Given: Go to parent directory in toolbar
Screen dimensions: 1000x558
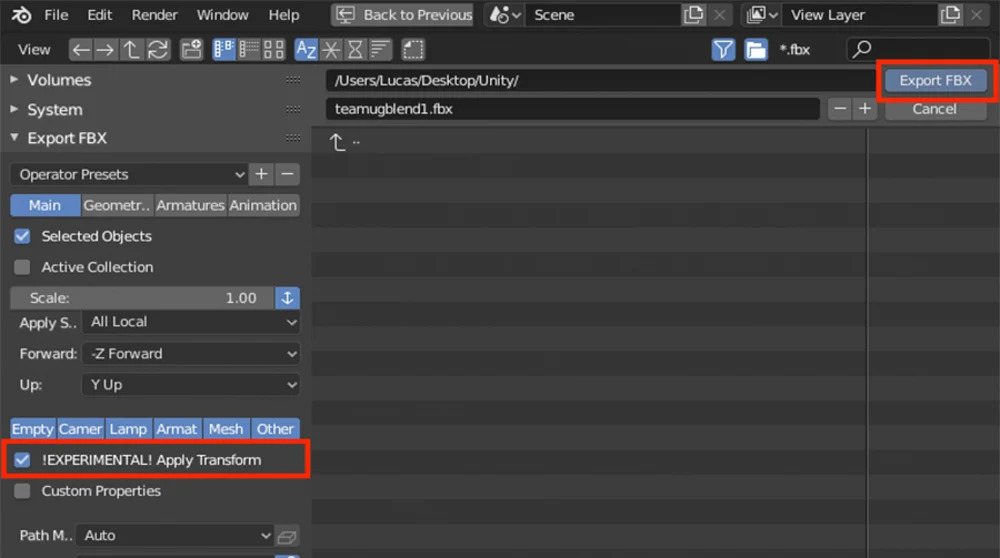Looking at the screenshot, I should click(x=131, y=50).
